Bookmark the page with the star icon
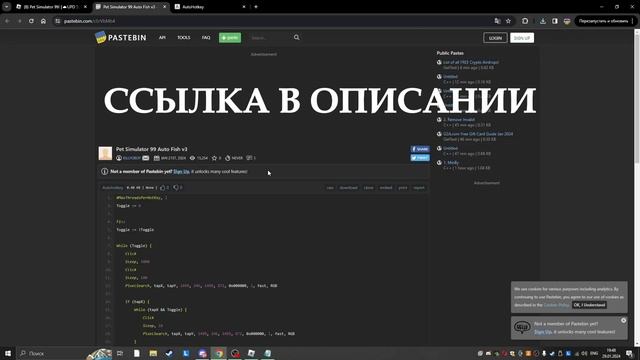 [x=508, y=21]
